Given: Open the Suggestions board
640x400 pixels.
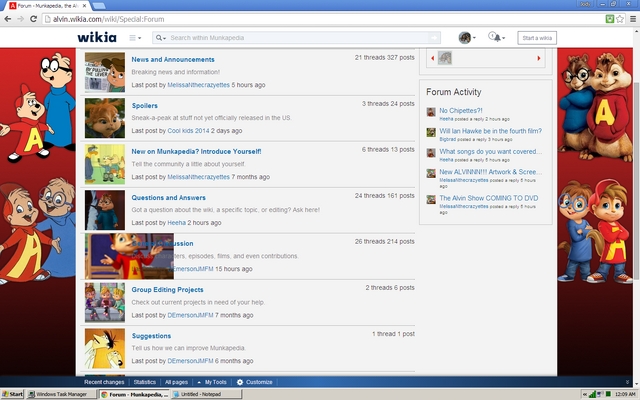Looking at the screenshot, I should coord(151,336).
